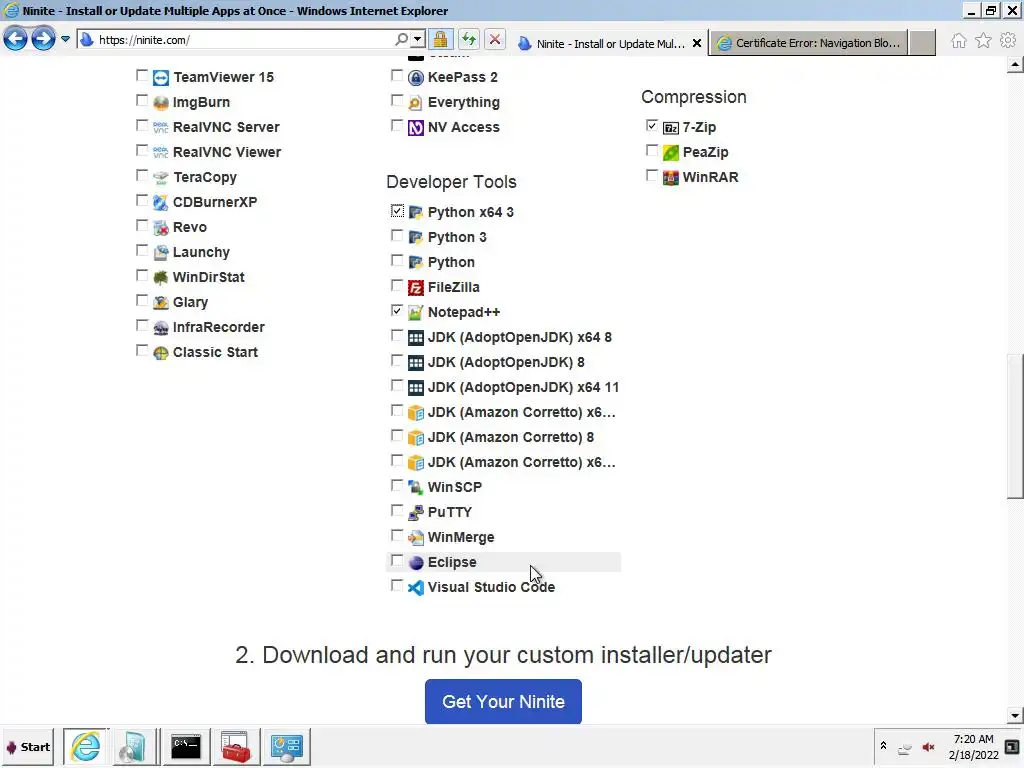Uncheck the Python x64 3 checkbox
Viewport: 1024px width, 768px height.
397,211
